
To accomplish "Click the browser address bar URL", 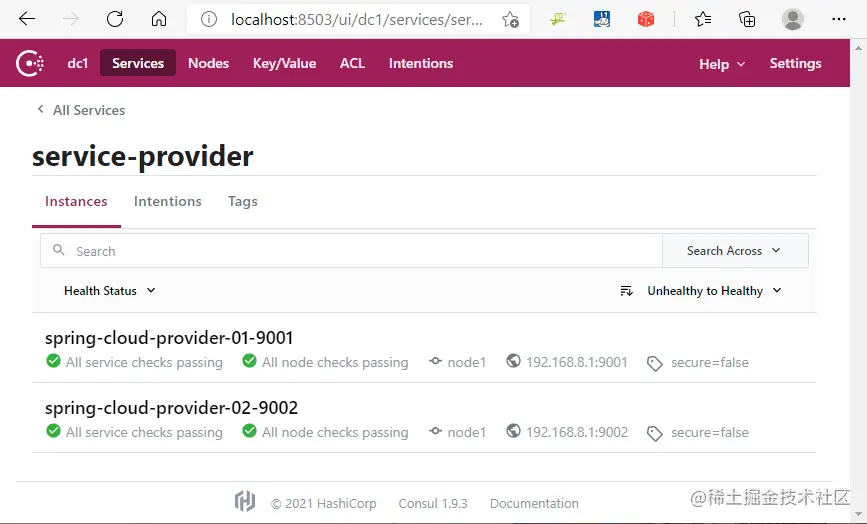I will click(x=357, y=20).
